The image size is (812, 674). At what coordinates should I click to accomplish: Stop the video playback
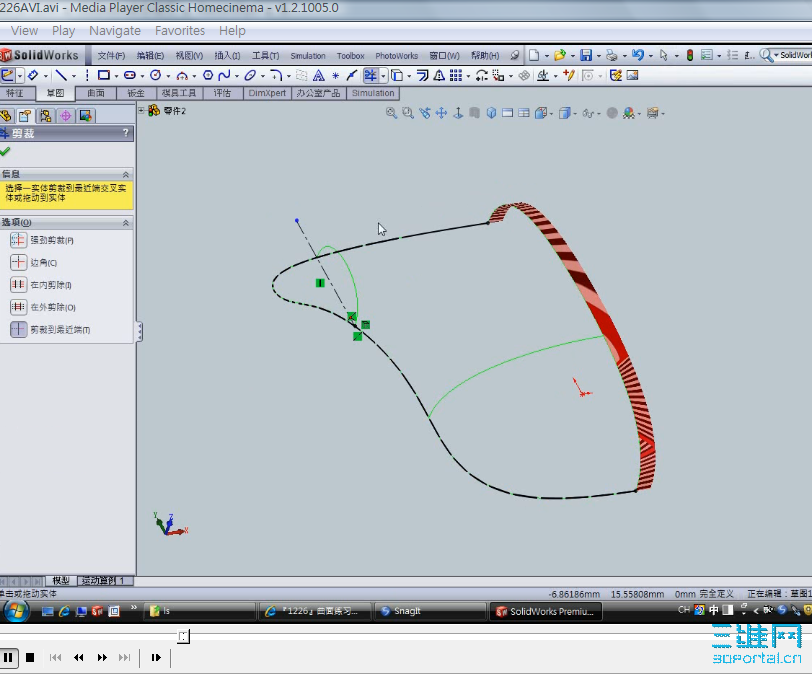[x=30, y=657]
